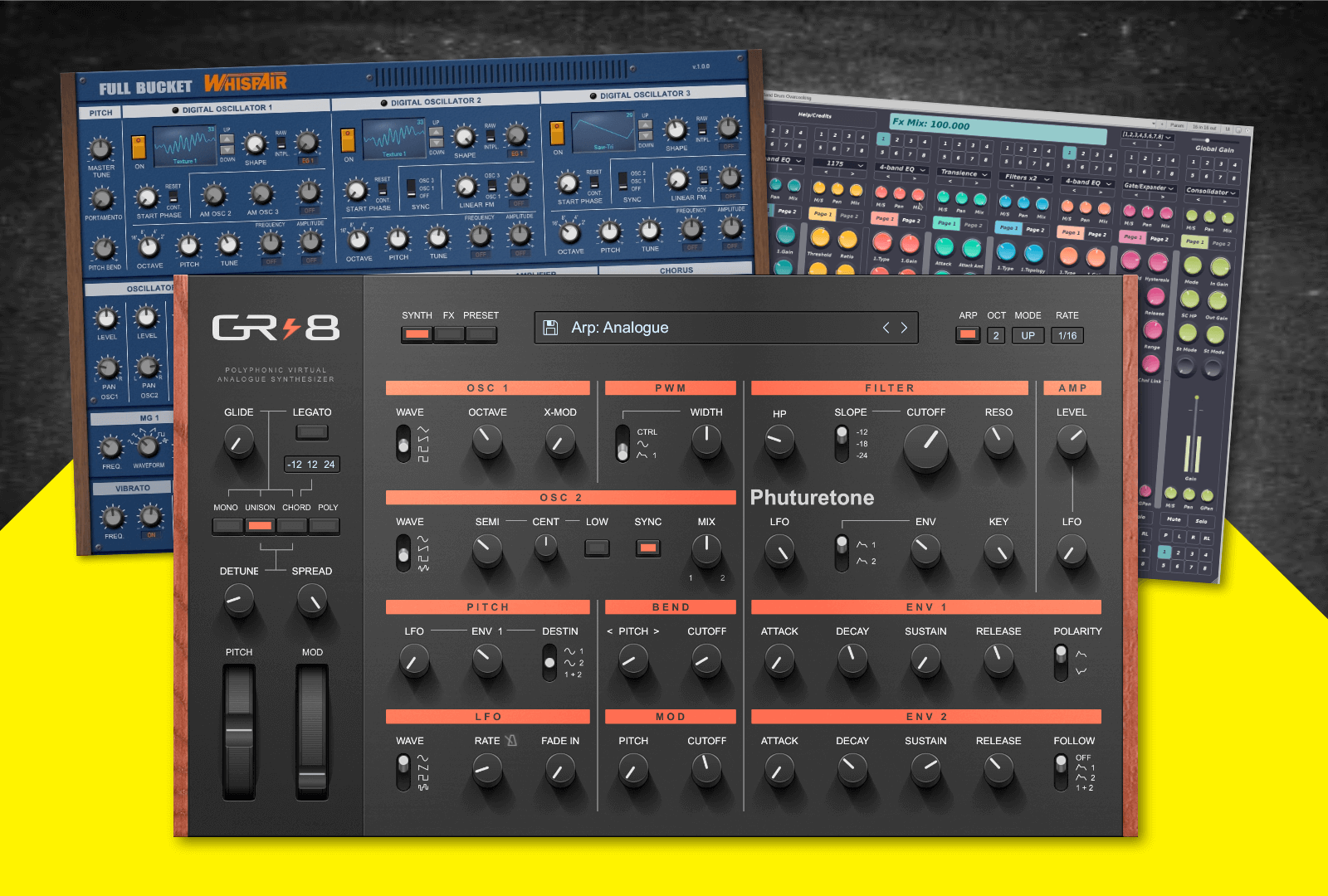Go to the previous preset with the left arrow
This screenshot has width=1328, height=896.
(886, 328)
